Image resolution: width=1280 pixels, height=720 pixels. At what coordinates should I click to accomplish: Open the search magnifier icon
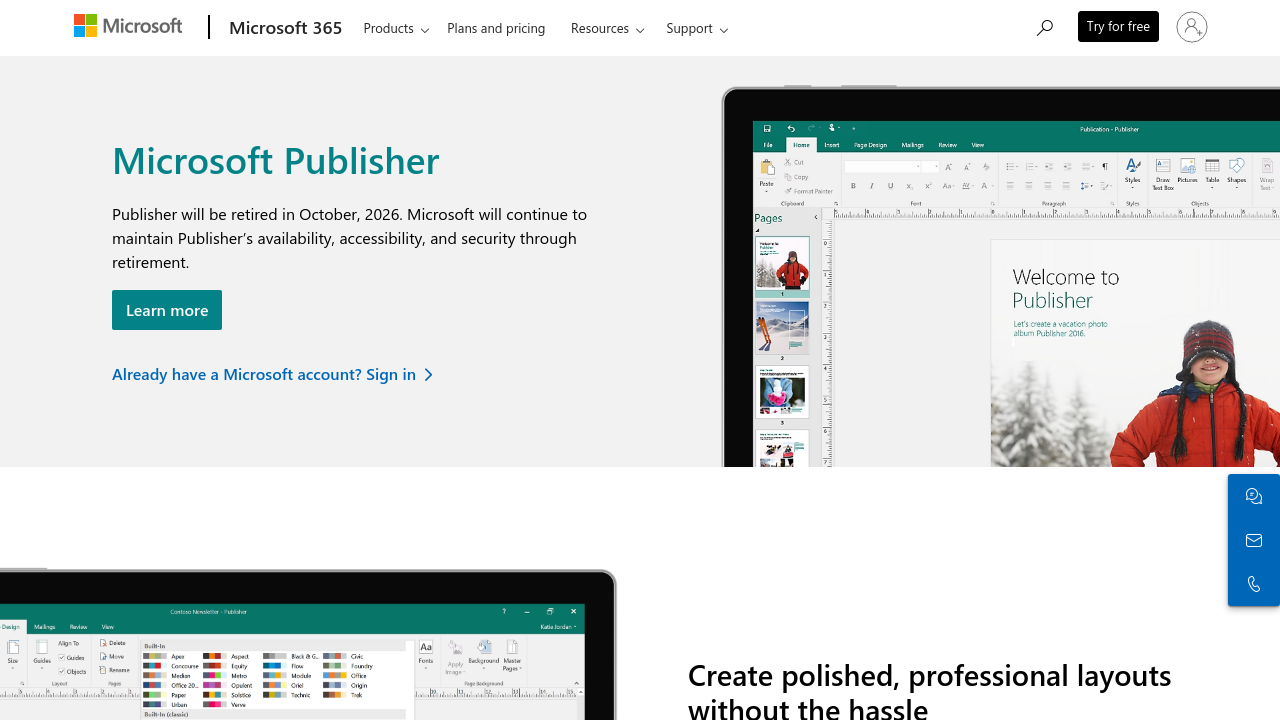click(1044, 28)
